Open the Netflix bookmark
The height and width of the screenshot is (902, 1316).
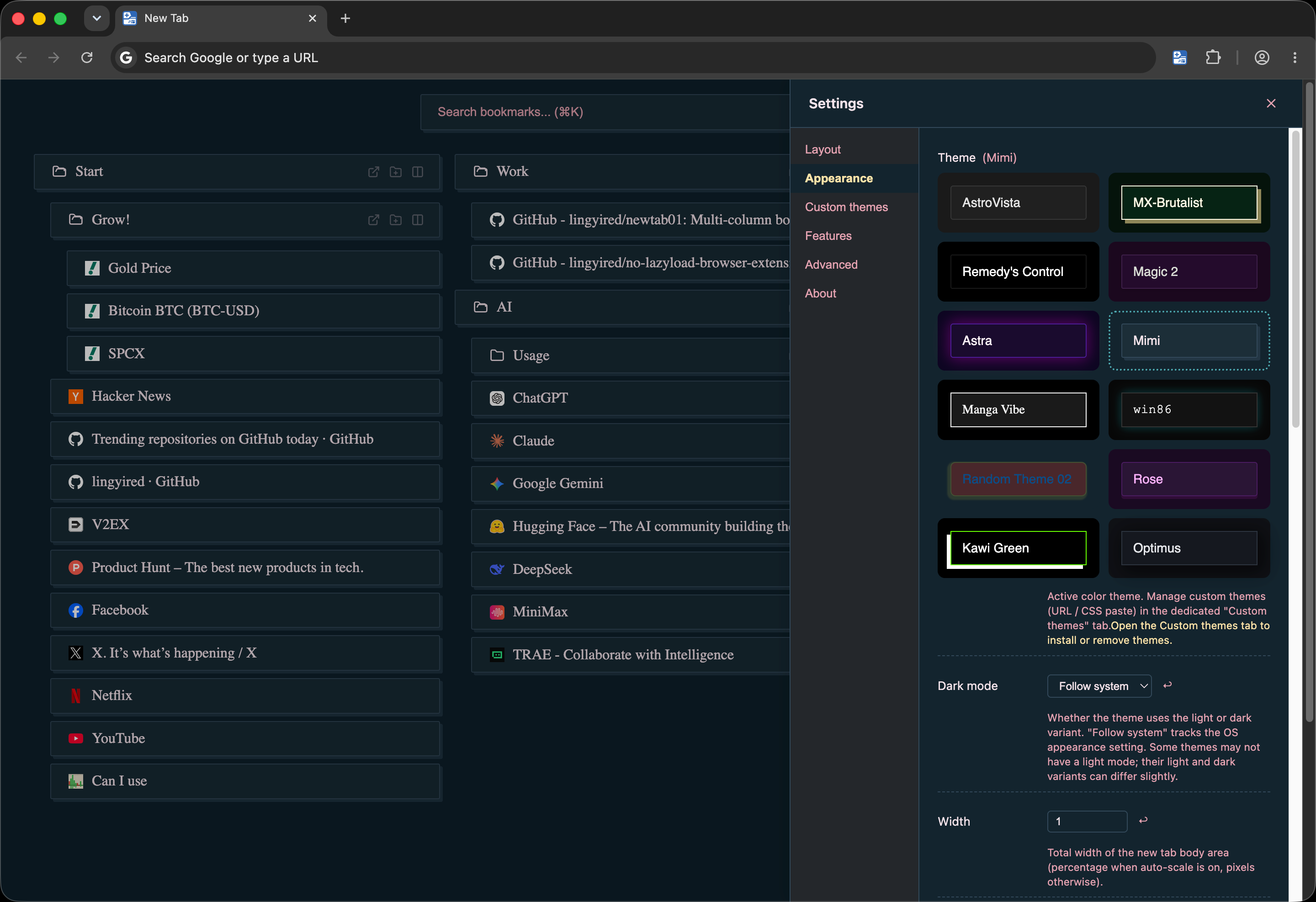(x=245, y=695)
